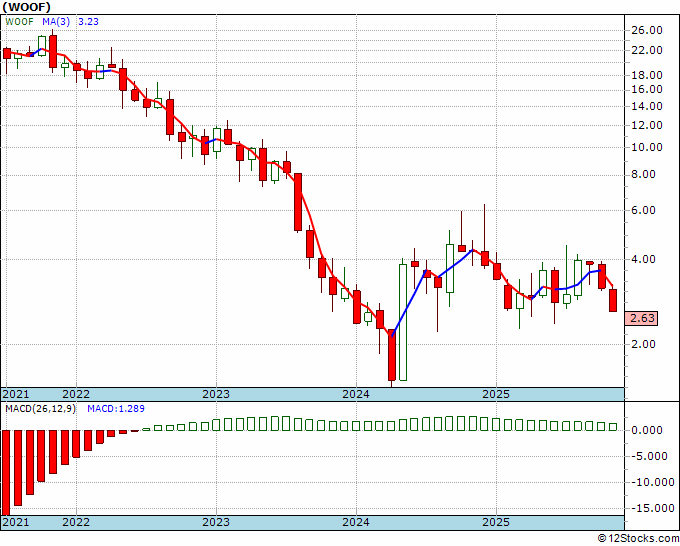Click the 2021 label on the price chart axis
The height and width of the screenshot is (546, 680).
click(16, 394)
